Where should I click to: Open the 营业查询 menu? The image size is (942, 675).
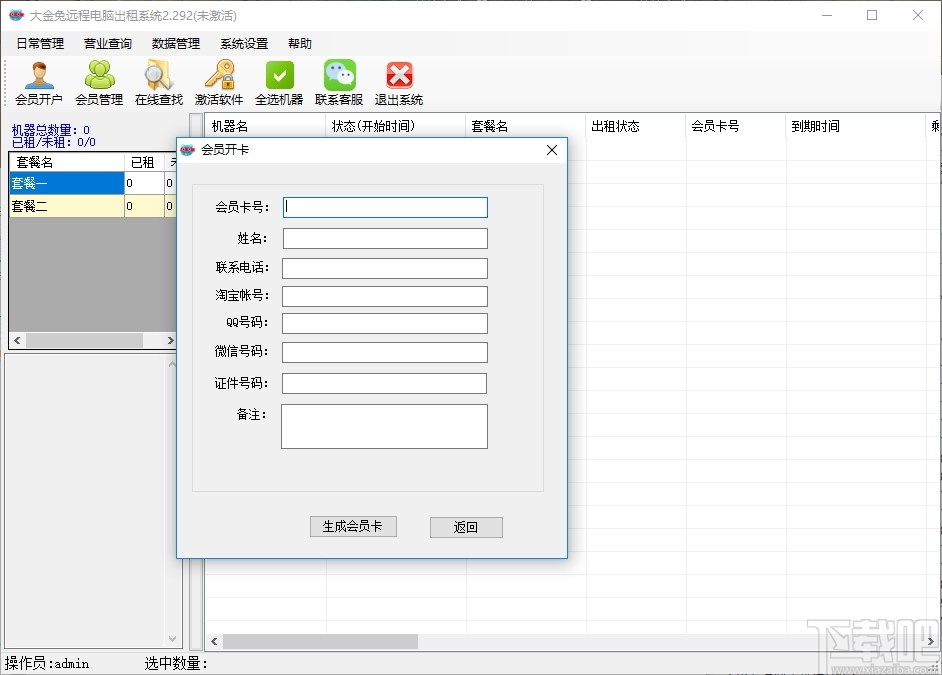pos(107,43)
